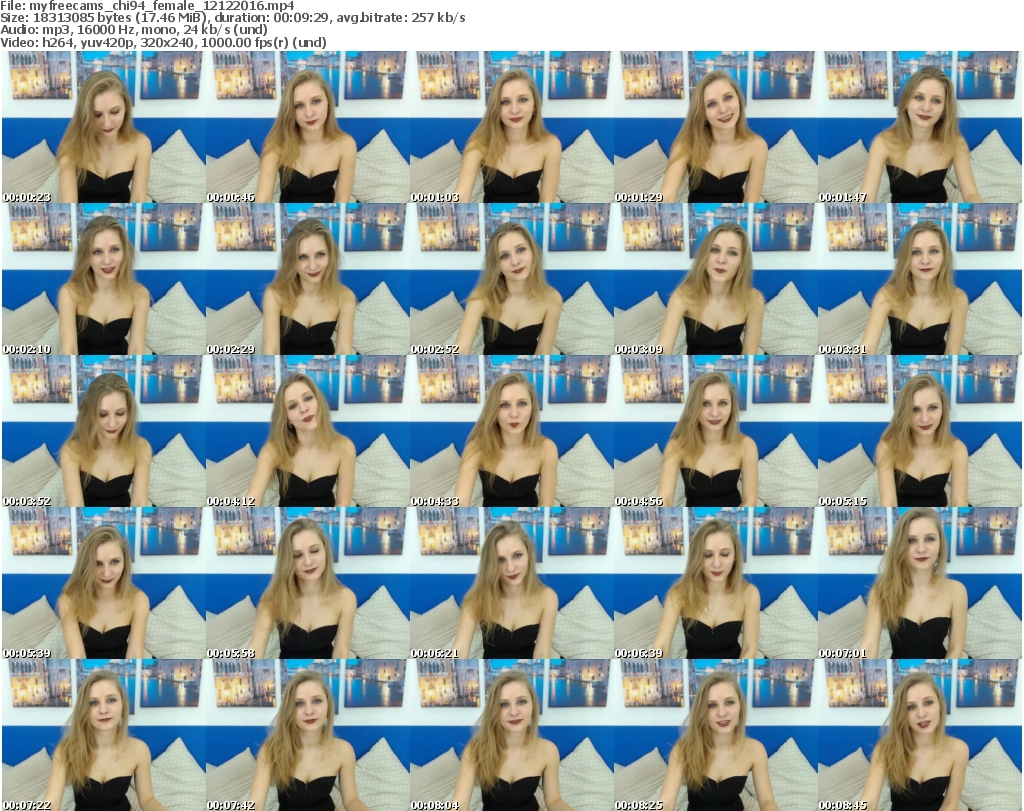Pick the thumbnail frame stamped 00:04:33

point(511,431)
